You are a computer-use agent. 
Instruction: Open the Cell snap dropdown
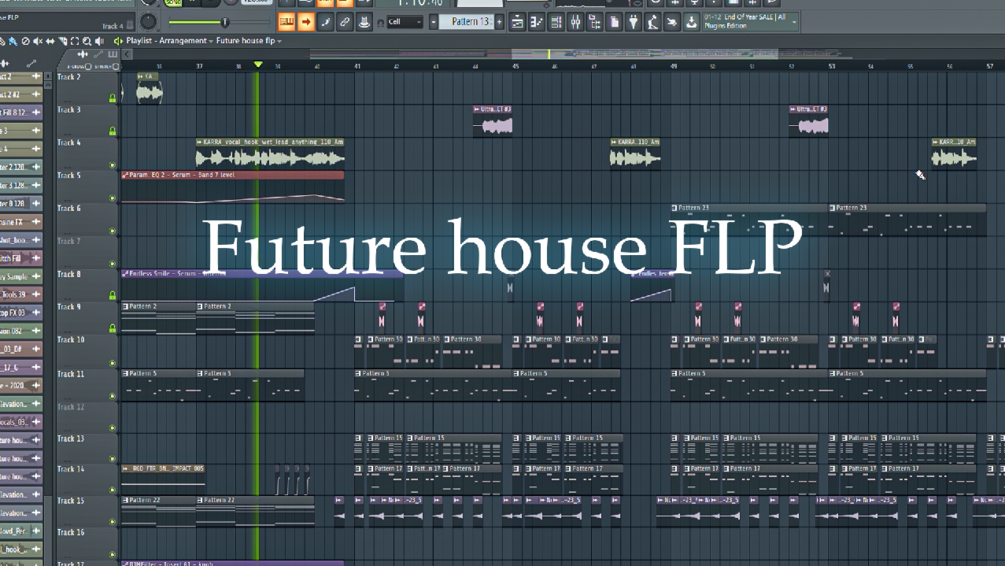click(x=404, y=22)
